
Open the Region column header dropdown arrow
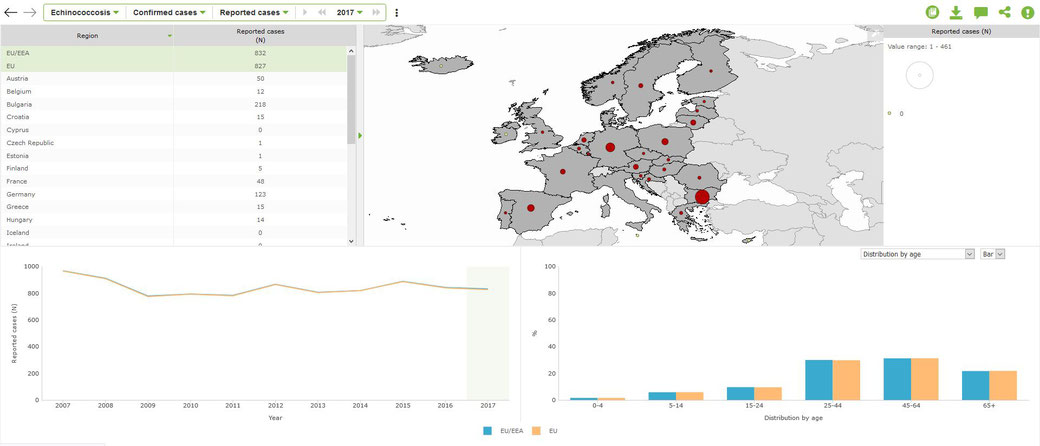click(x=170, y=36)
